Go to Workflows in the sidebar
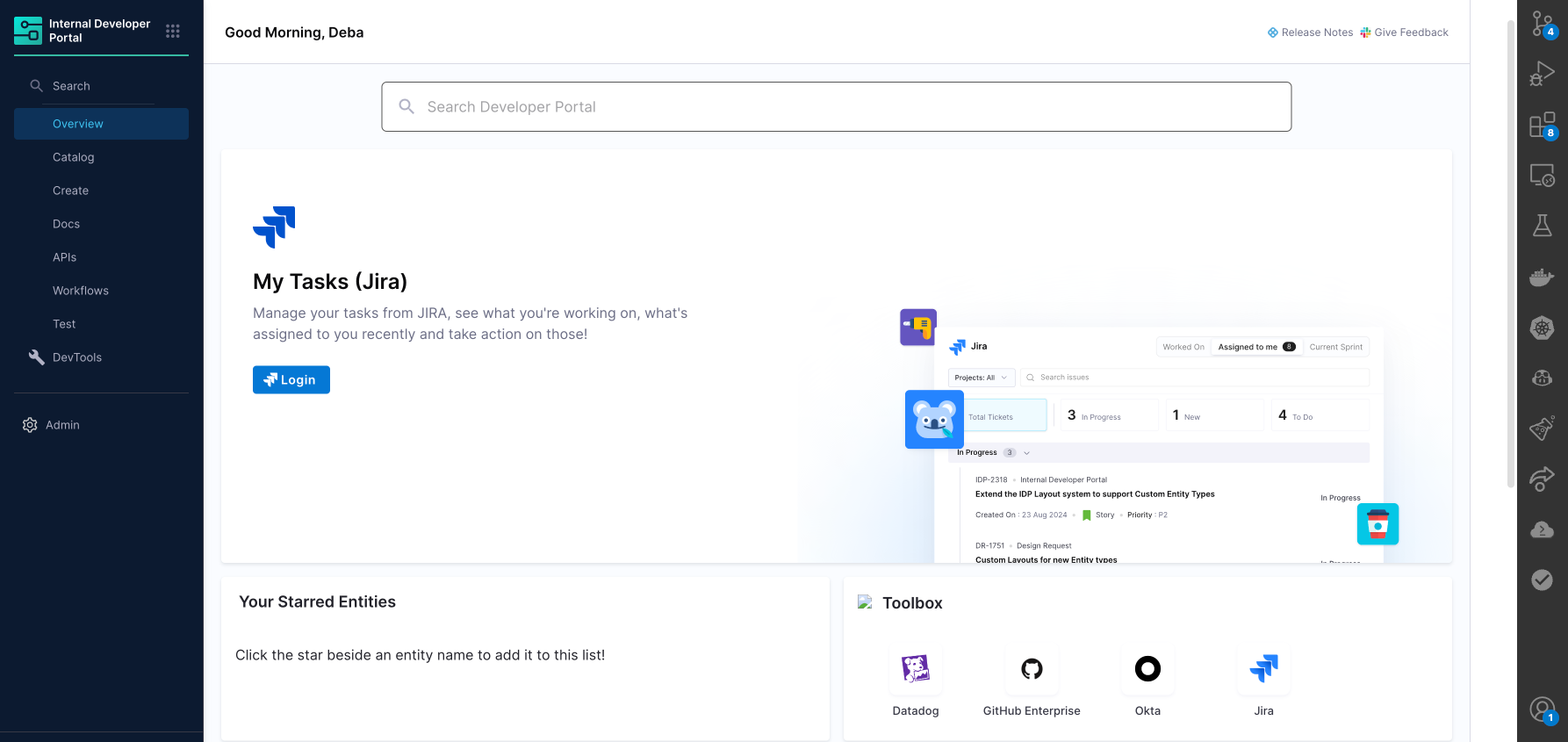1568x742 pixels. point(81,291)
